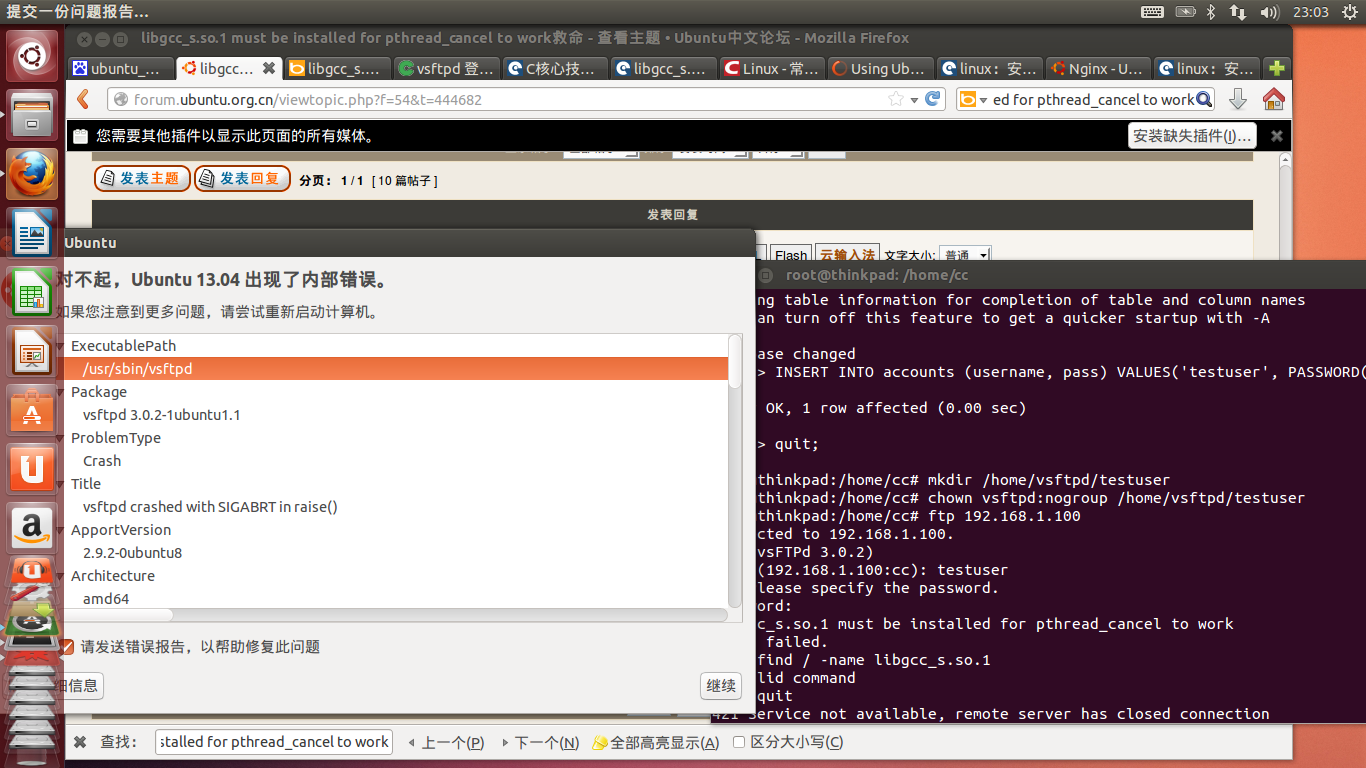Open Firefox downloads arrow icon
The width and height of the screenshot is (1366, 768).
click(1237, 99)
